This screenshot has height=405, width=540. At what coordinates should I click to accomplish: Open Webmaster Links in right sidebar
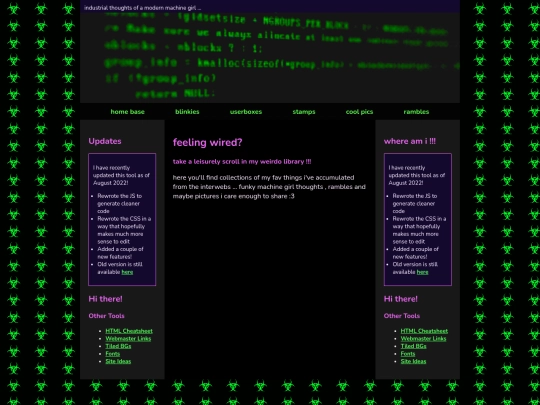pos(423,339)
